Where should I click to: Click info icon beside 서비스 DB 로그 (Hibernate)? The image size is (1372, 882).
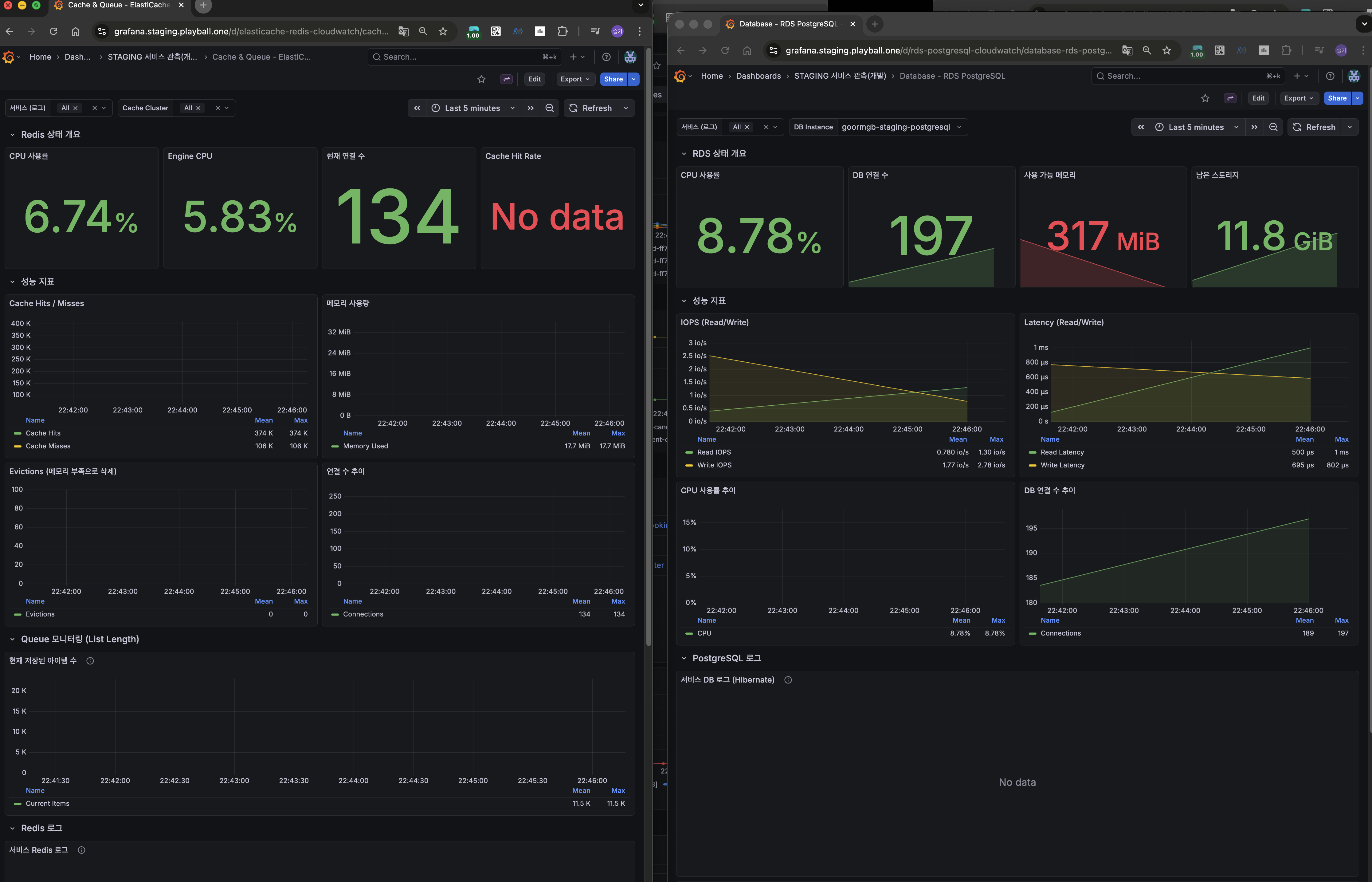tap(788, 680)
